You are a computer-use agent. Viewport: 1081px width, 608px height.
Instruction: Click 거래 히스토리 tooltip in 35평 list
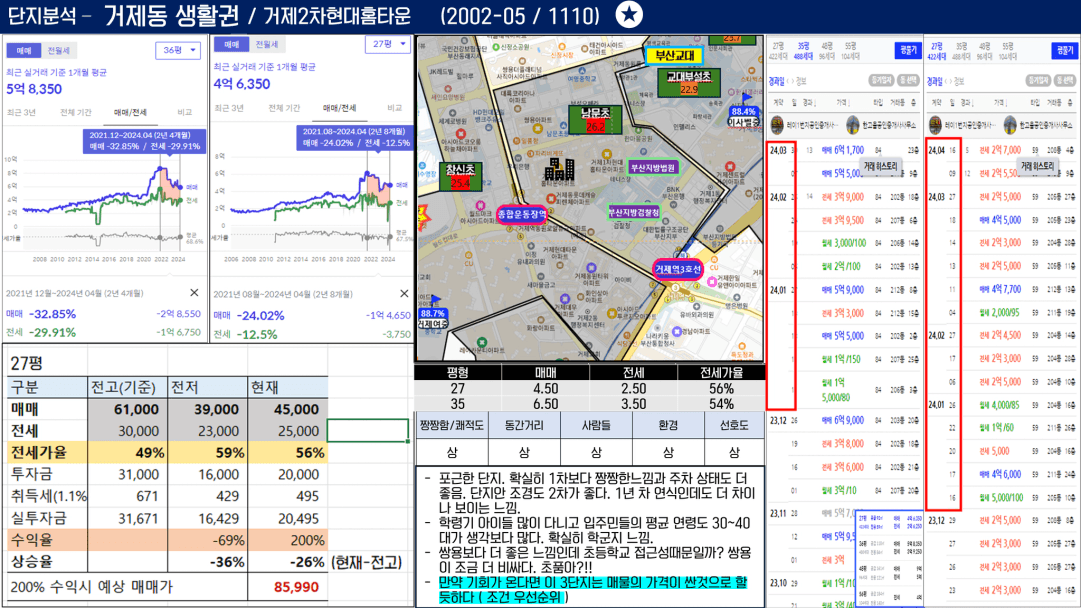coord(880,166)
